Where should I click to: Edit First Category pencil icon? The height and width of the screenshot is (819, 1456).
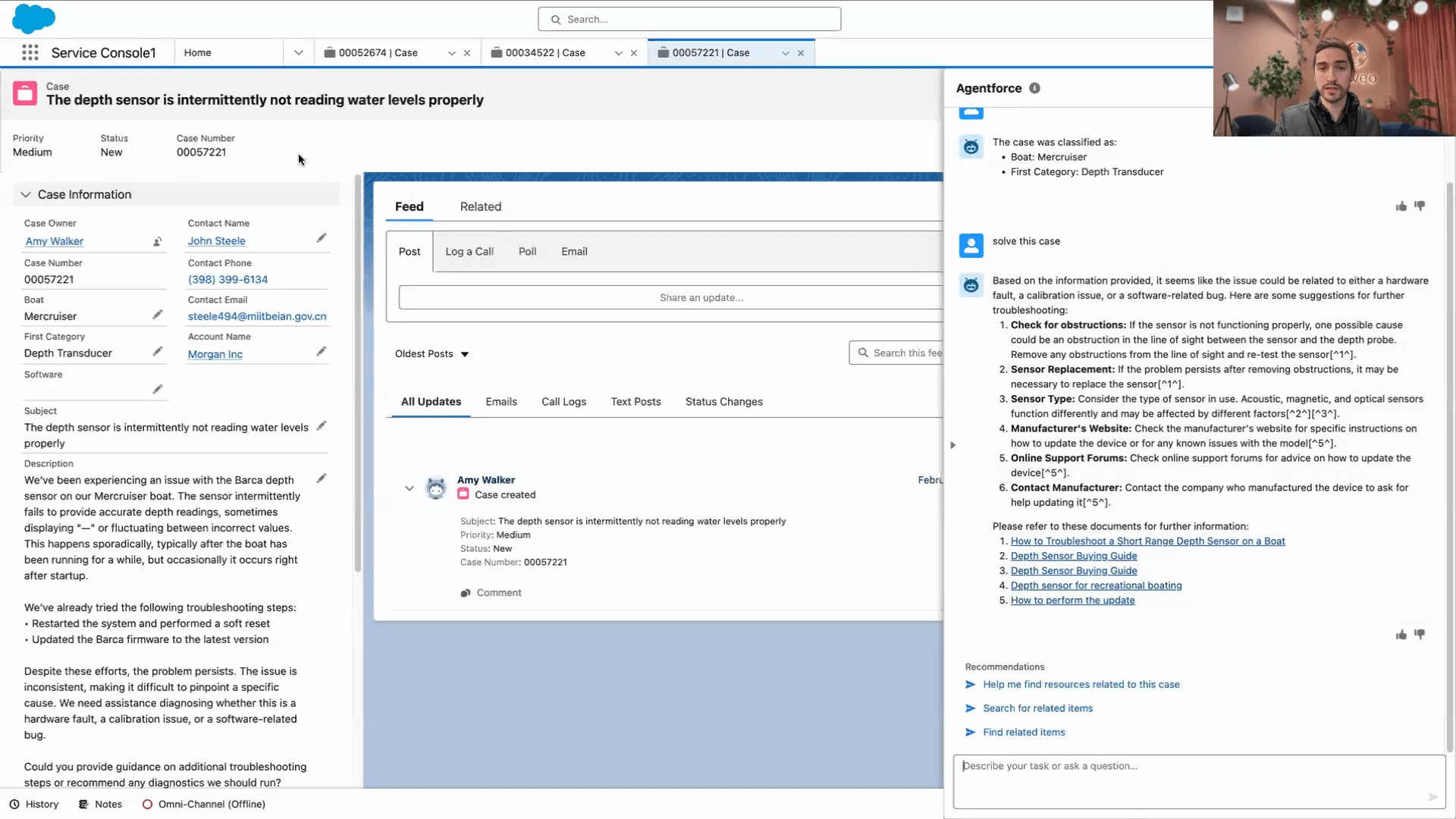click(x=158, y=351)
